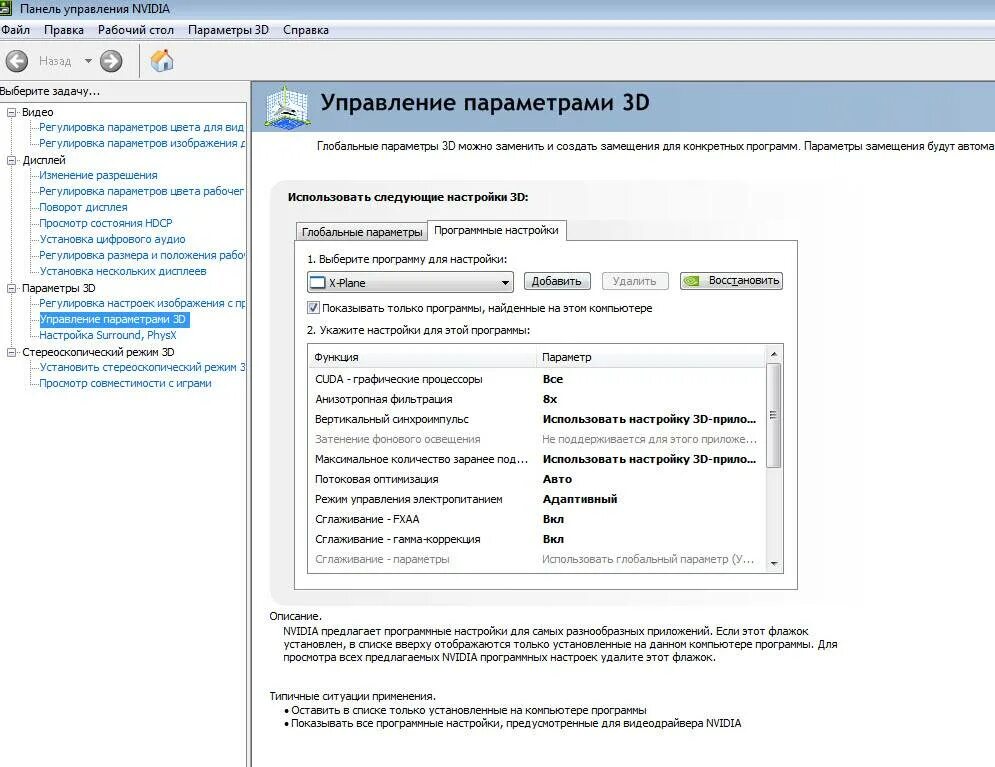
Task: Open Регулировка параметров цвета для видео
Action: (x=141, y=127)
